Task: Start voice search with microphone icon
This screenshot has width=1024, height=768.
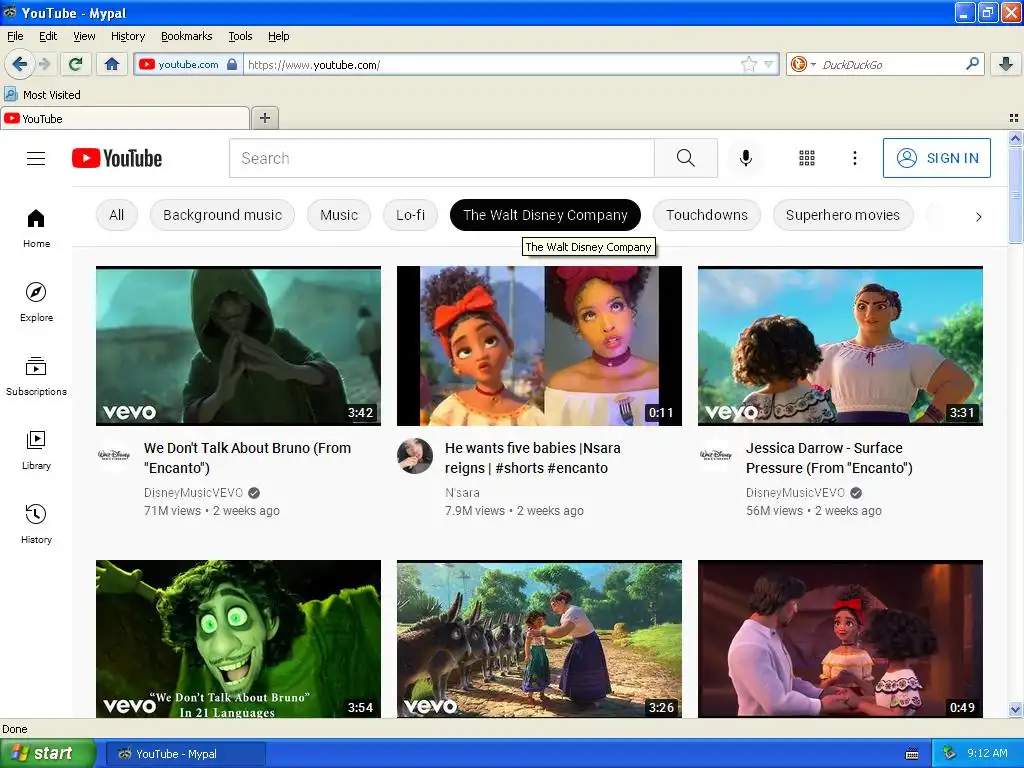Action: (745, 158)
